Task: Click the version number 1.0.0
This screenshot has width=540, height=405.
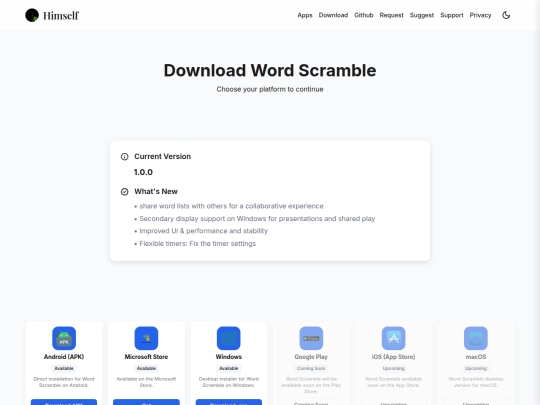Action: click(x=143, y=172)
